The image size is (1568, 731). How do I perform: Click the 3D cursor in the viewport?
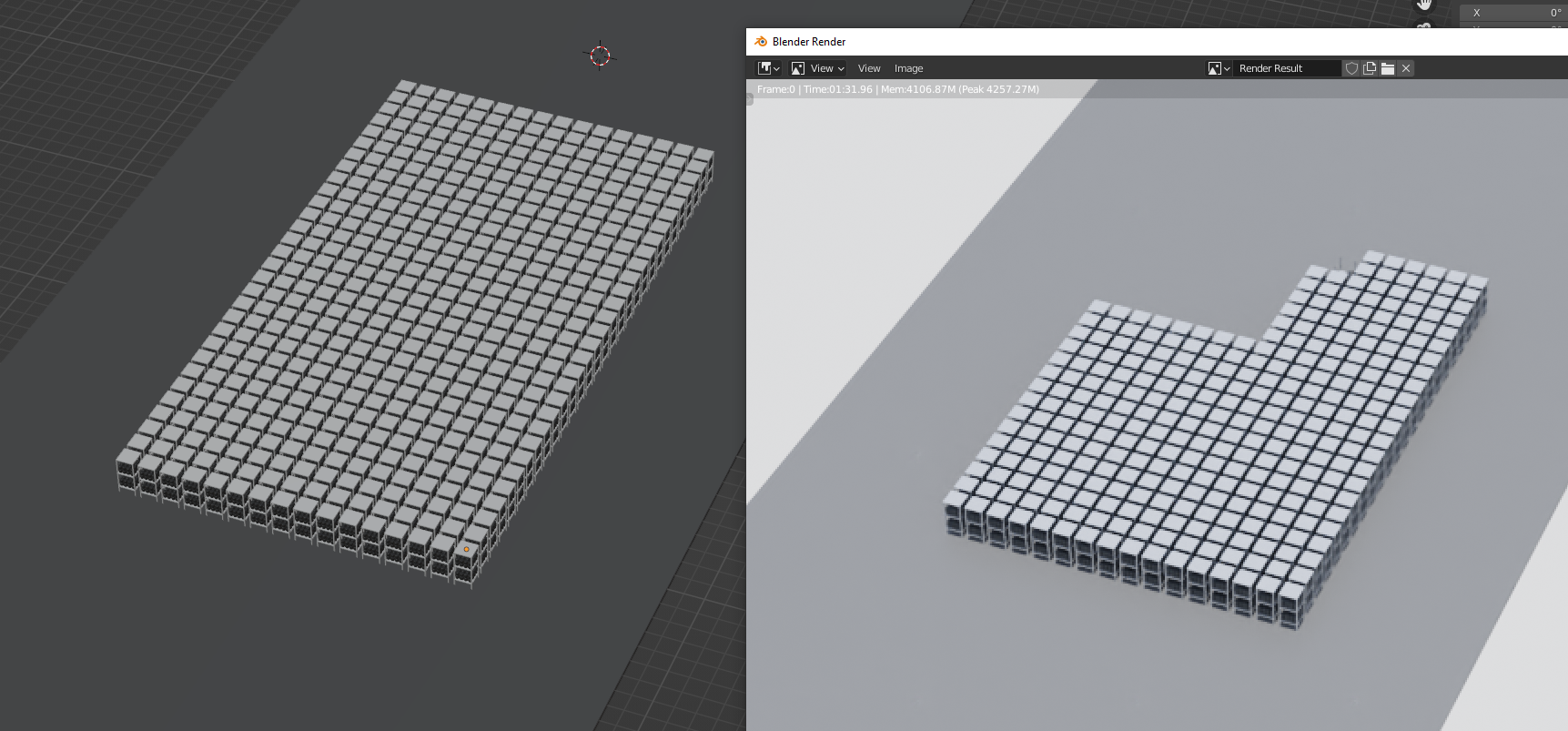pyautogui.click(x=600, y=56)
